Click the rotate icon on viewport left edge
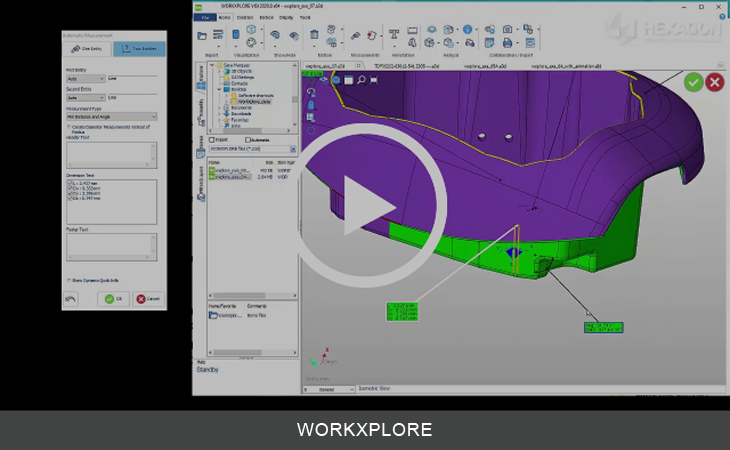This screenshot has height=450, width=730. pos(311,92)
